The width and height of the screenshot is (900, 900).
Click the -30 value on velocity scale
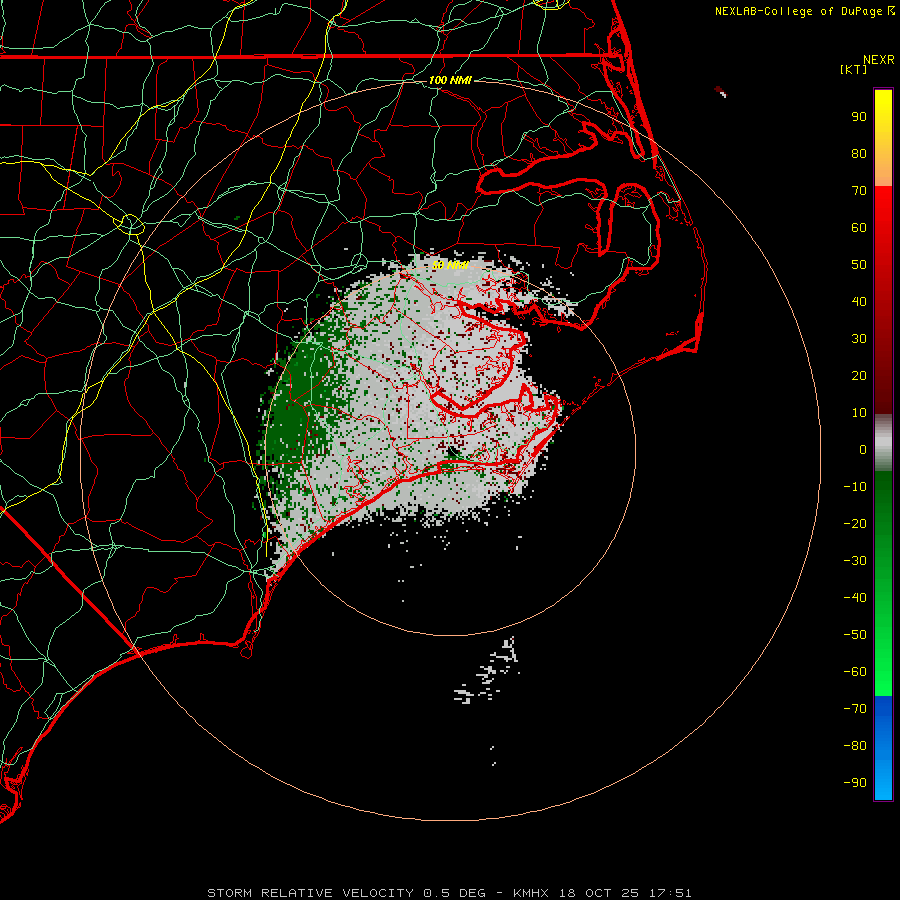(x=855, y=561)
